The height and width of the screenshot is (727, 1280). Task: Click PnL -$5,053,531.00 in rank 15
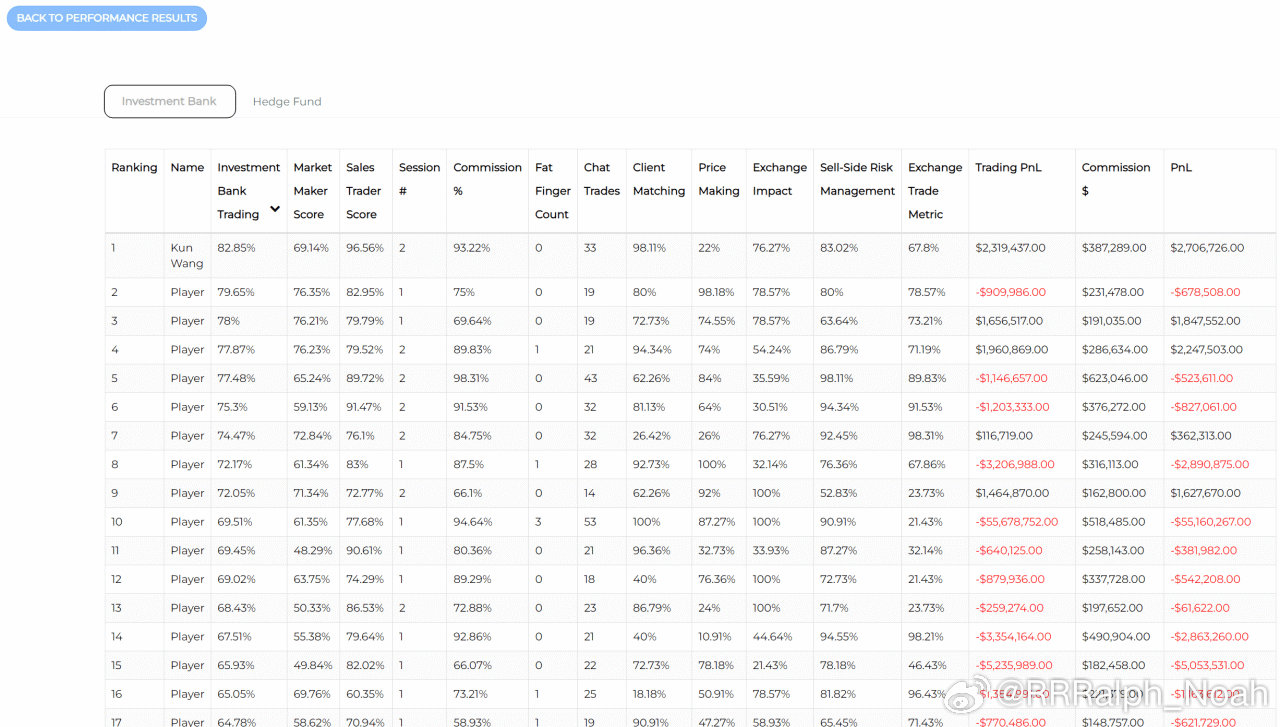pos(1208,666)
